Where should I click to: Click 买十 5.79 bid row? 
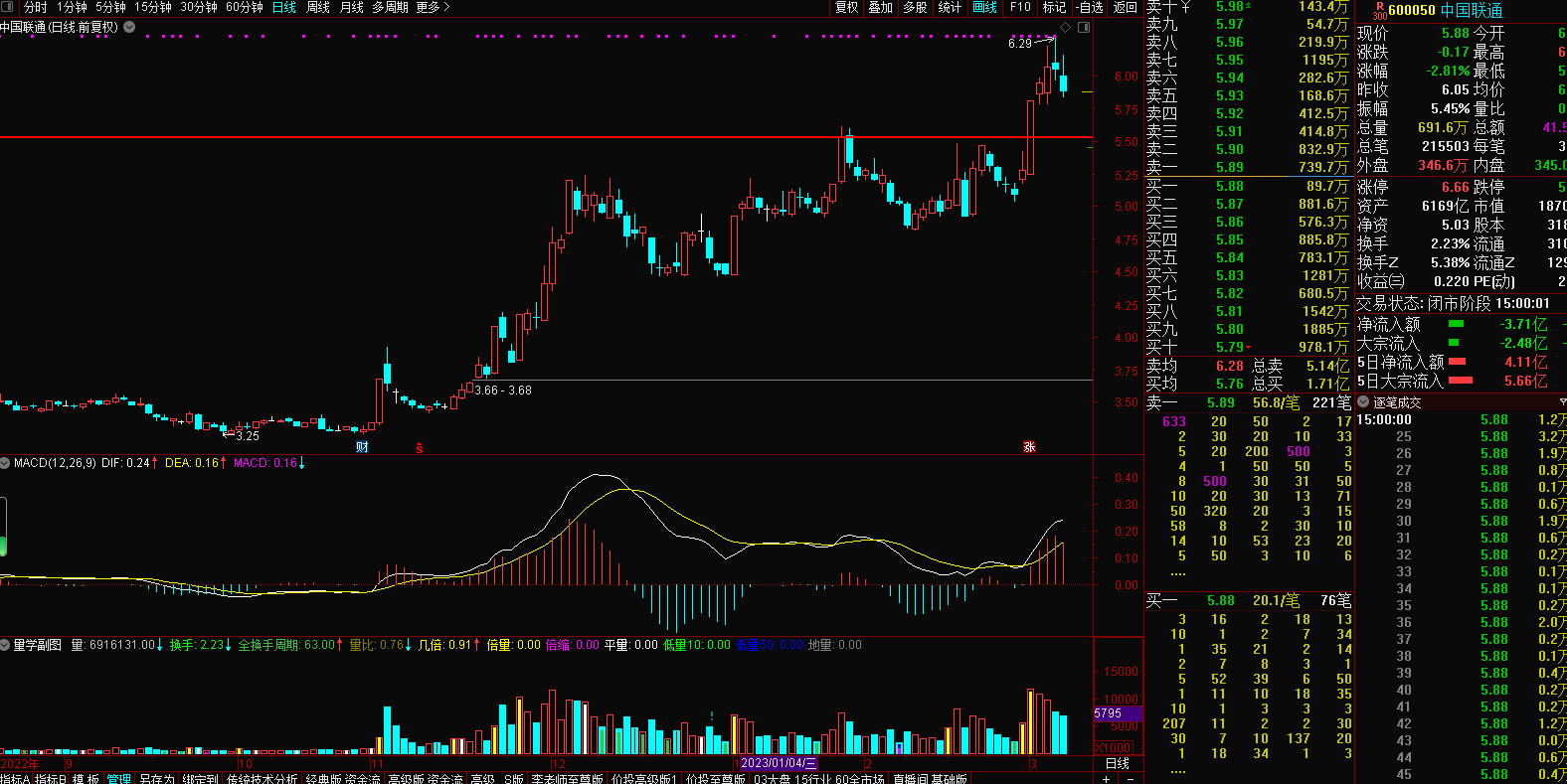tap(1249, 347)
